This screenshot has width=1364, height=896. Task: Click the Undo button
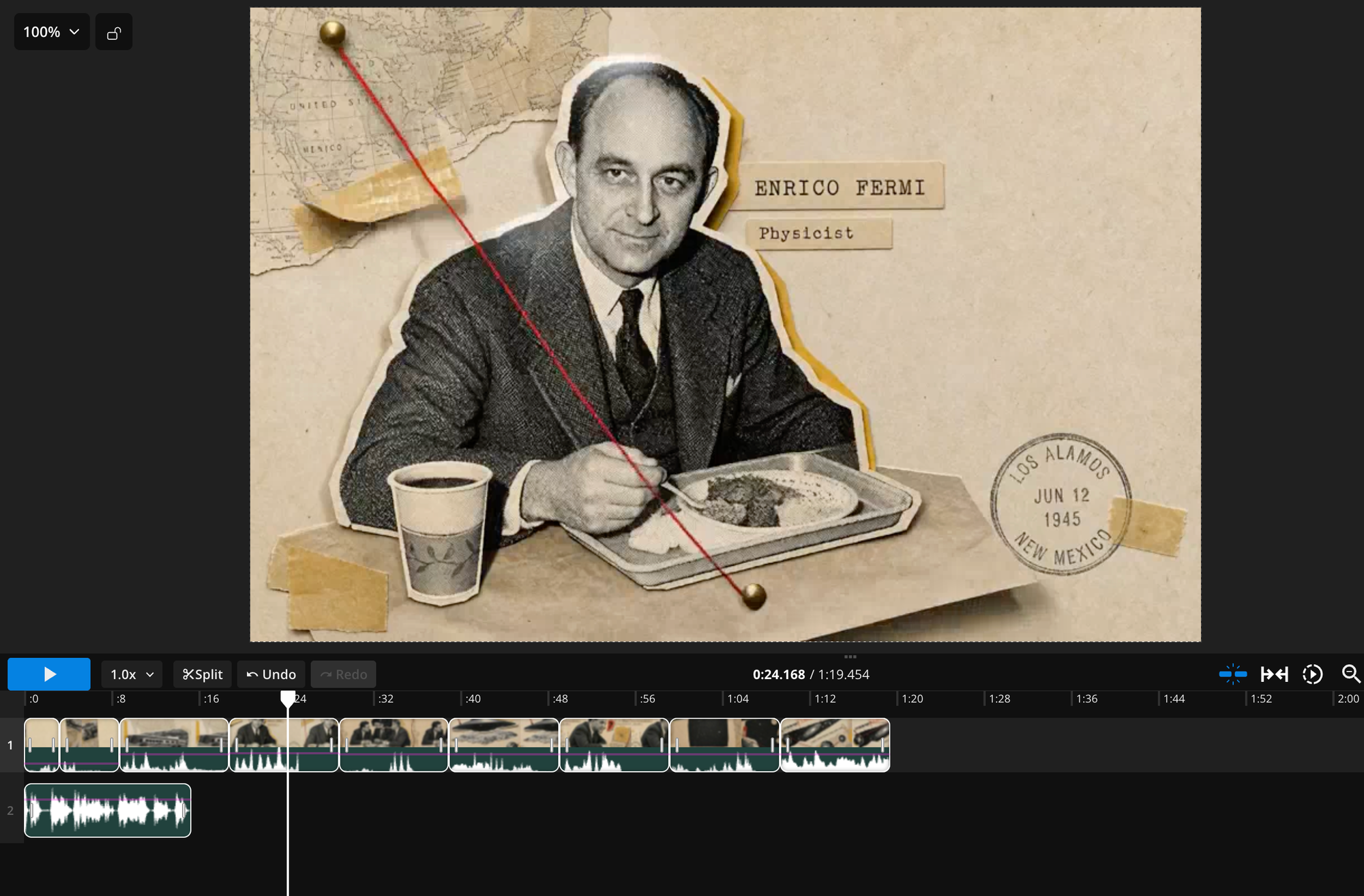tap(271, 674)
